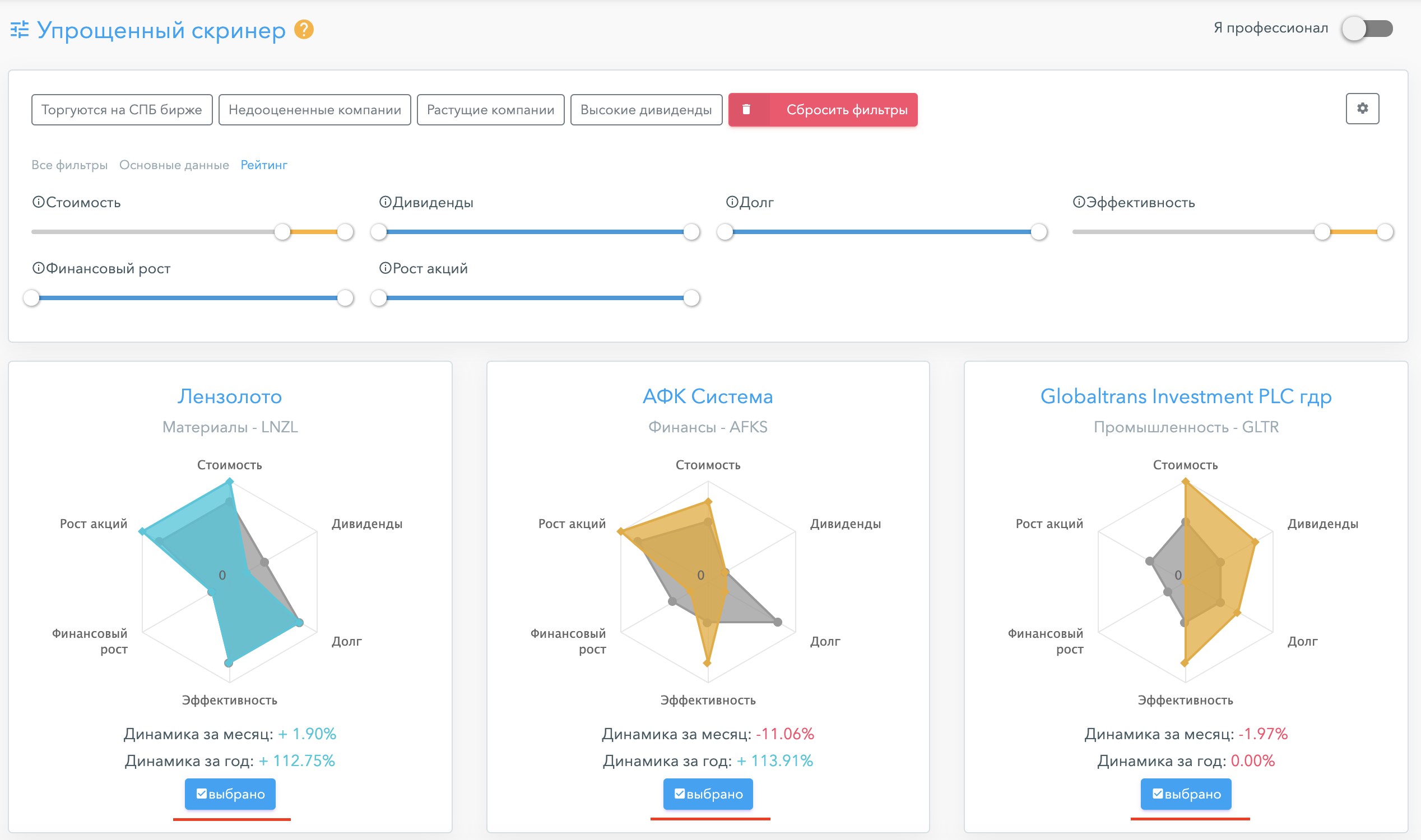Image resolution: width=1421 pixels, height=840 pixels.
Task: Click the Финансовый рост slider left handle
Action: (32, 298)
